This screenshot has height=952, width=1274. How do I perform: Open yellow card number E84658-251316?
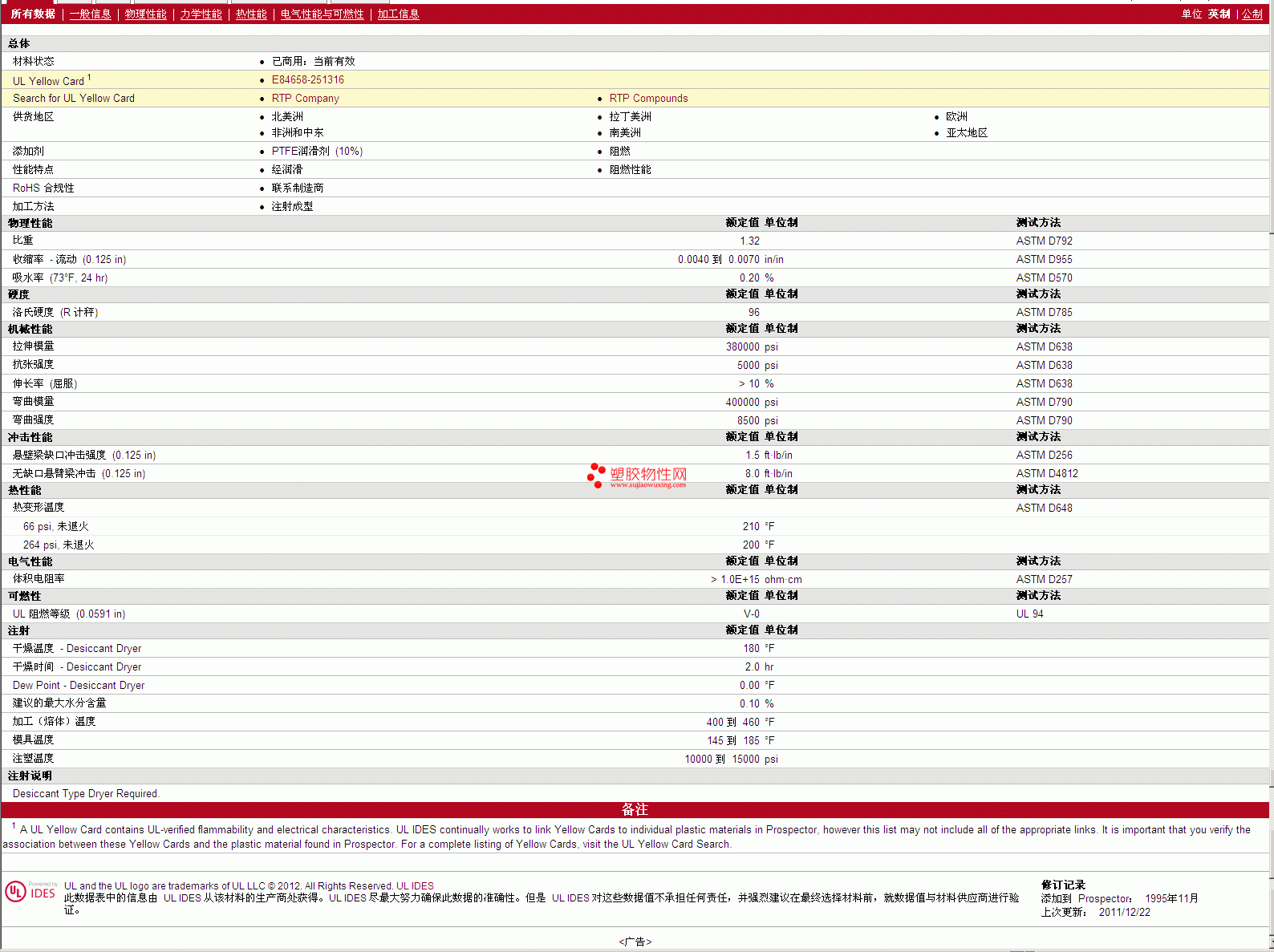[x=307, y=80]
